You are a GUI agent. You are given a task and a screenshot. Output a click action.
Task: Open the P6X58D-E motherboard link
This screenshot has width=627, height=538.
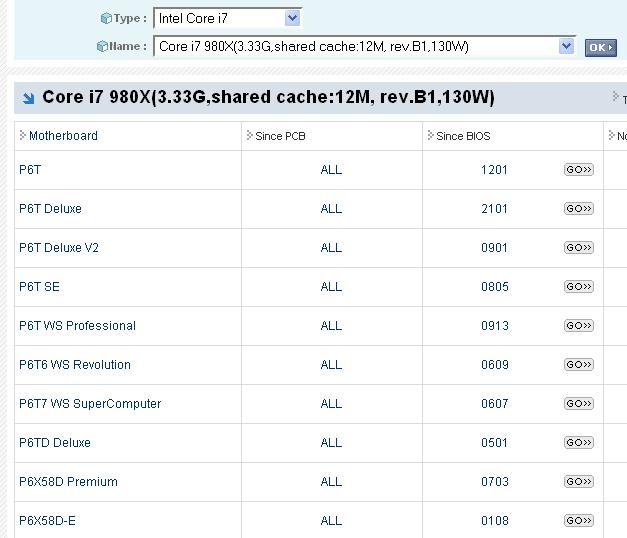[x=47, y=521]
